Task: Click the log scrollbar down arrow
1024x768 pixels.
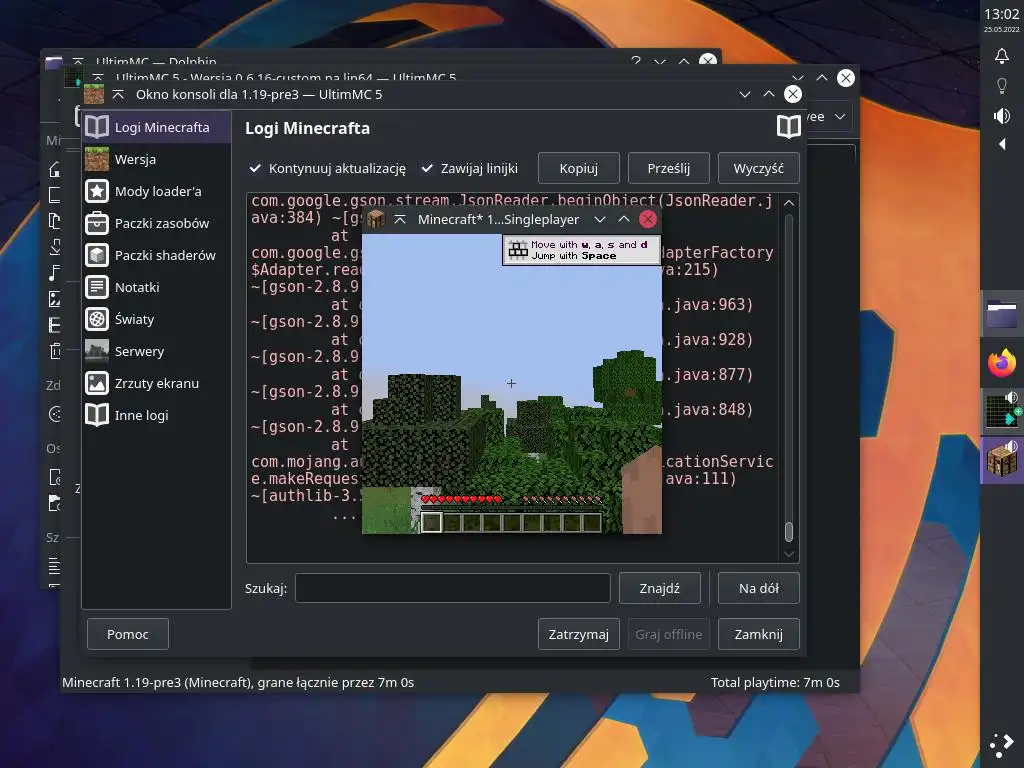Action: pyautogui.click(x=789, y=554)
